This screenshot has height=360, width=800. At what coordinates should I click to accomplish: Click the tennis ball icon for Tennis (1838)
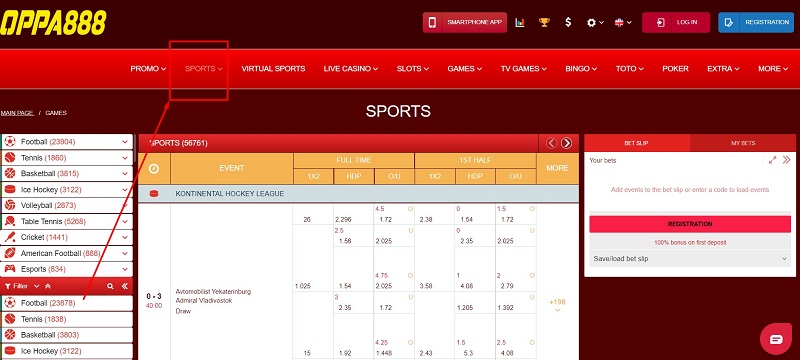pos(10,319)
